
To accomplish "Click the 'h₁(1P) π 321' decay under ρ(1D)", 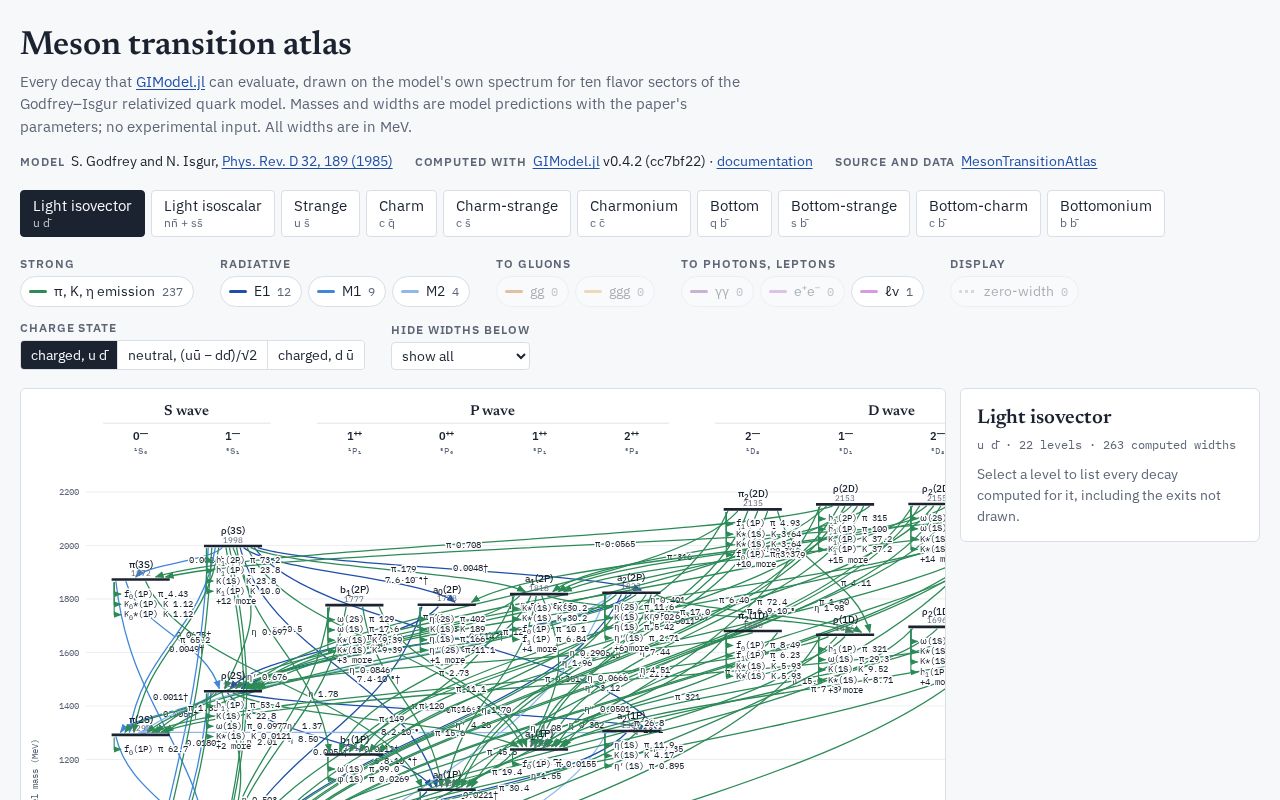I will 857,649.
